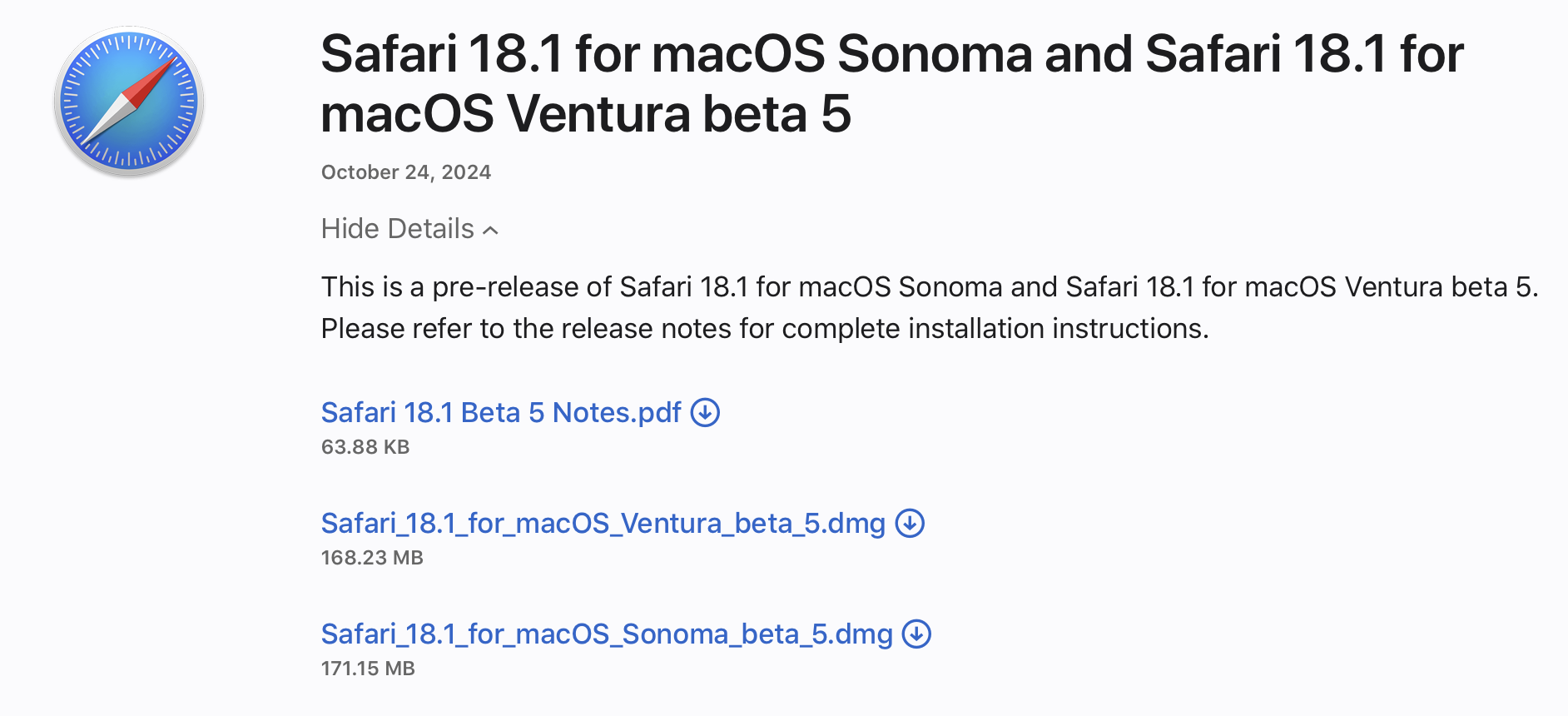Open the Safari_18.1_for_macOS_Ventura_beta_5.dmg link

[x=603, y=523]
